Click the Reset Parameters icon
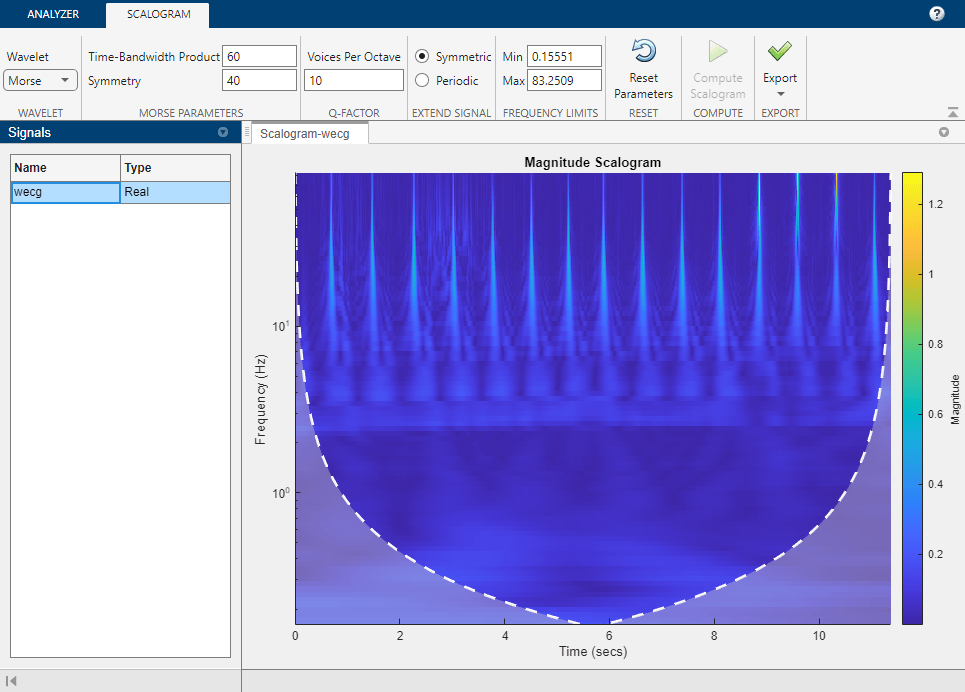The height and width of the screenshot is (692, 965). (644, 52)
